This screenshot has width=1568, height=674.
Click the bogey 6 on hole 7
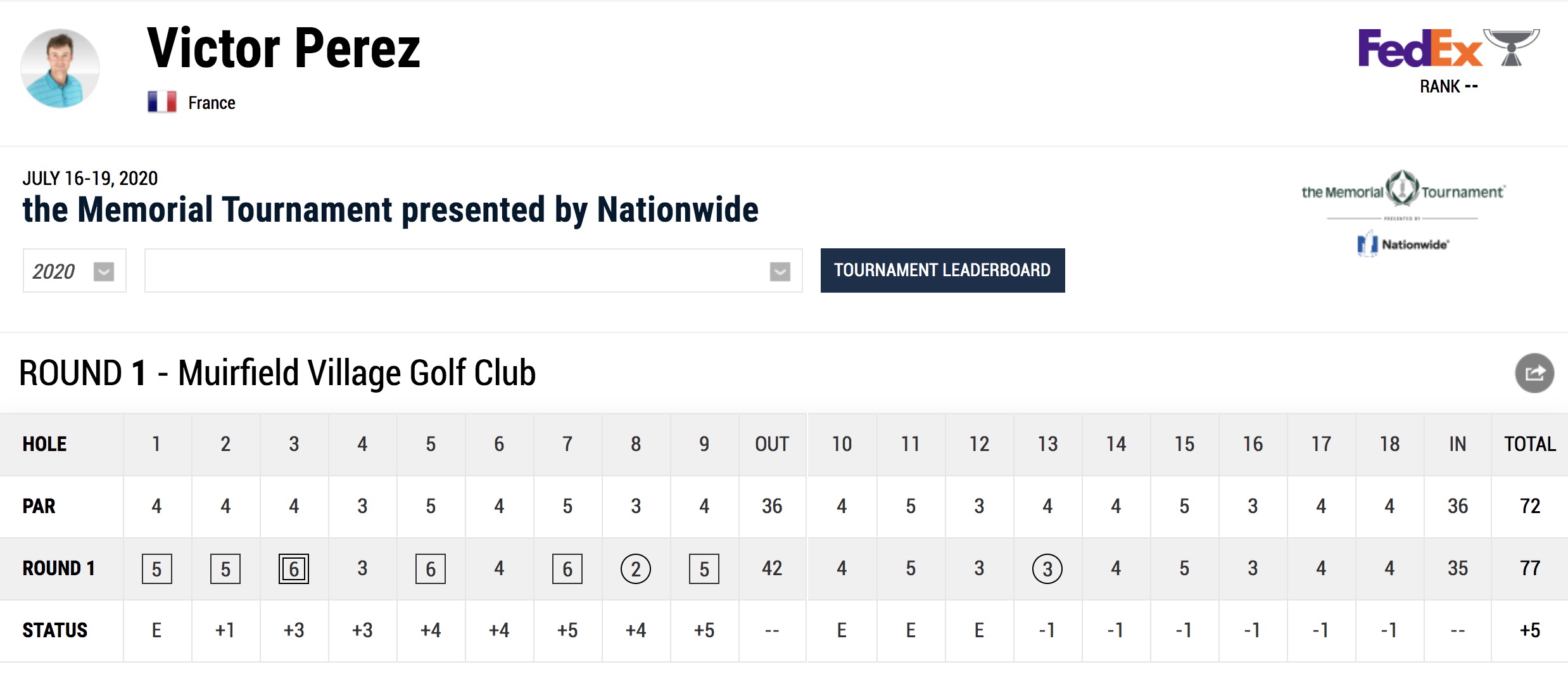click(x=567, y=569)
